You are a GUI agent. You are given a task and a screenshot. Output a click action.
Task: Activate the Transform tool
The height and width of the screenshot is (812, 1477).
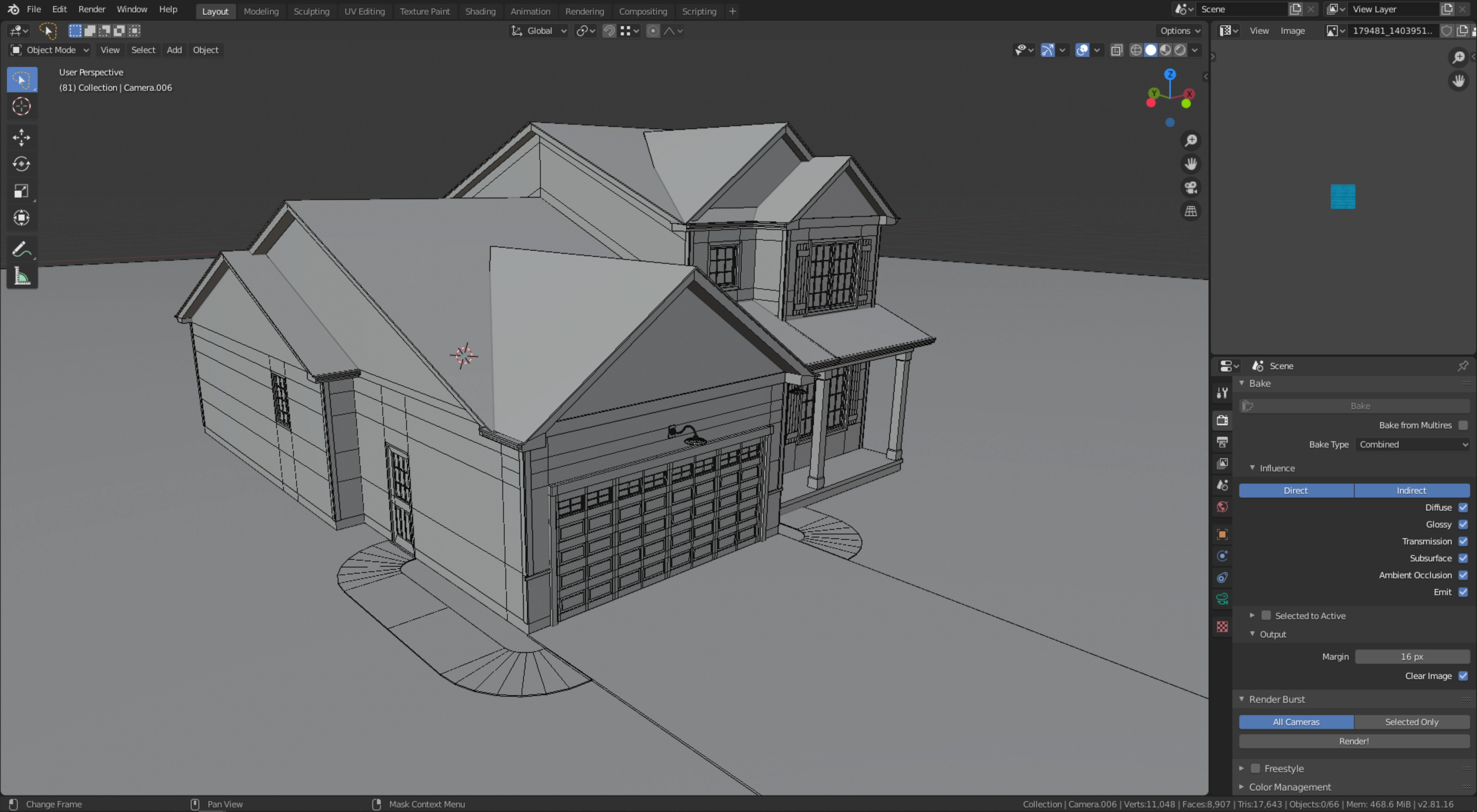[22, 218]
